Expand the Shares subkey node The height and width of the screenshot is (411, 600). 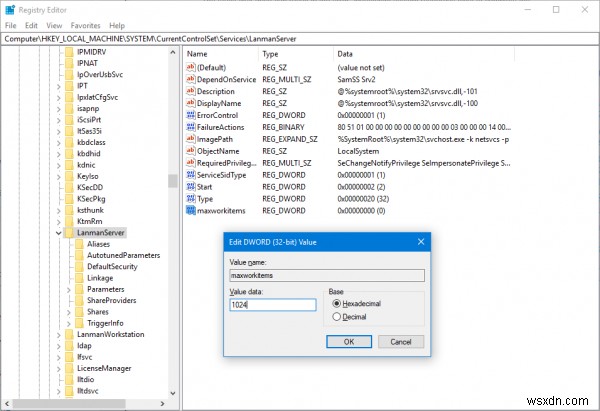tap(68, 312)
